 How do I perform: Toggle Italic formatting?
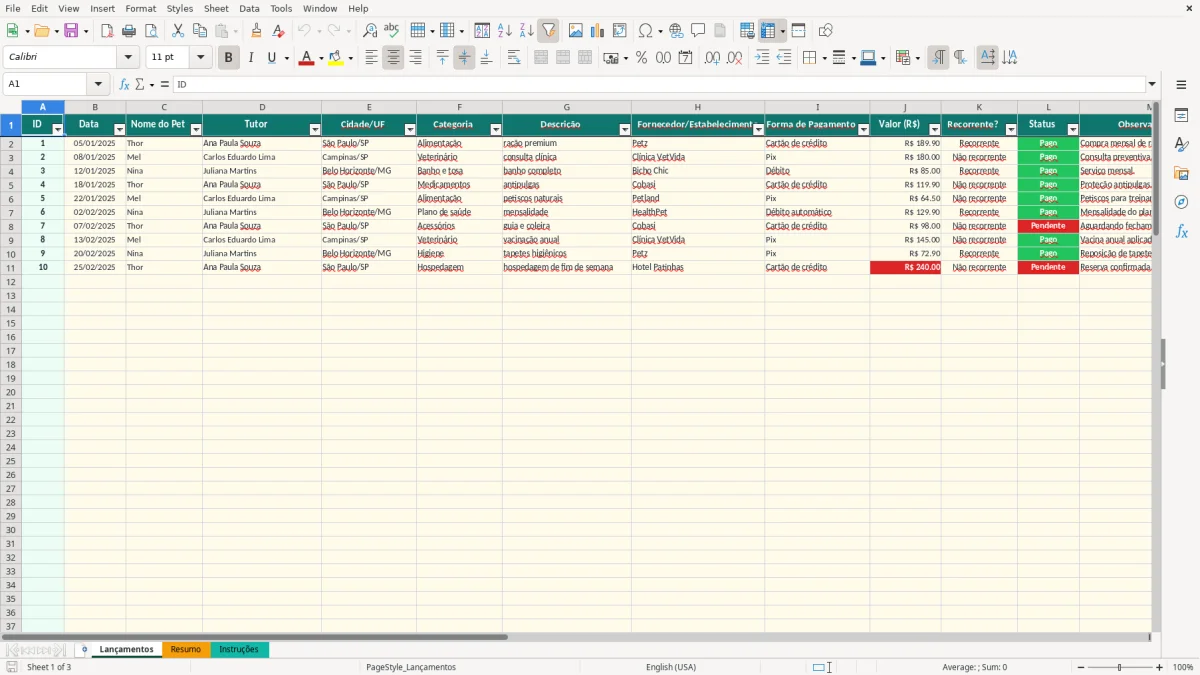click(x=251, y=58)
